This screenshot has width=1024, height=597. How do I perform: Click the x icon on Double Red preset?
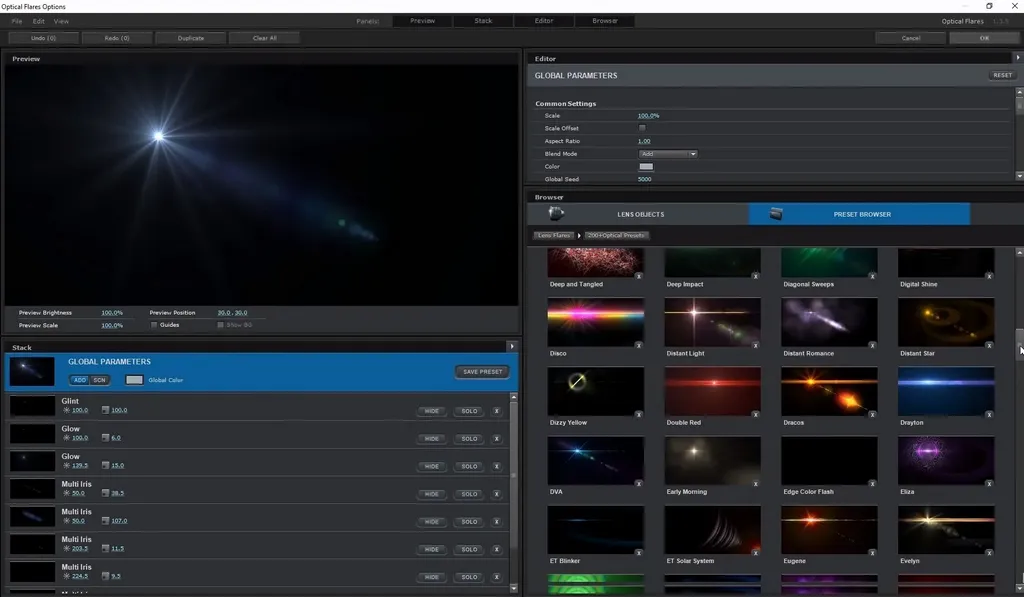pos(756,414)
